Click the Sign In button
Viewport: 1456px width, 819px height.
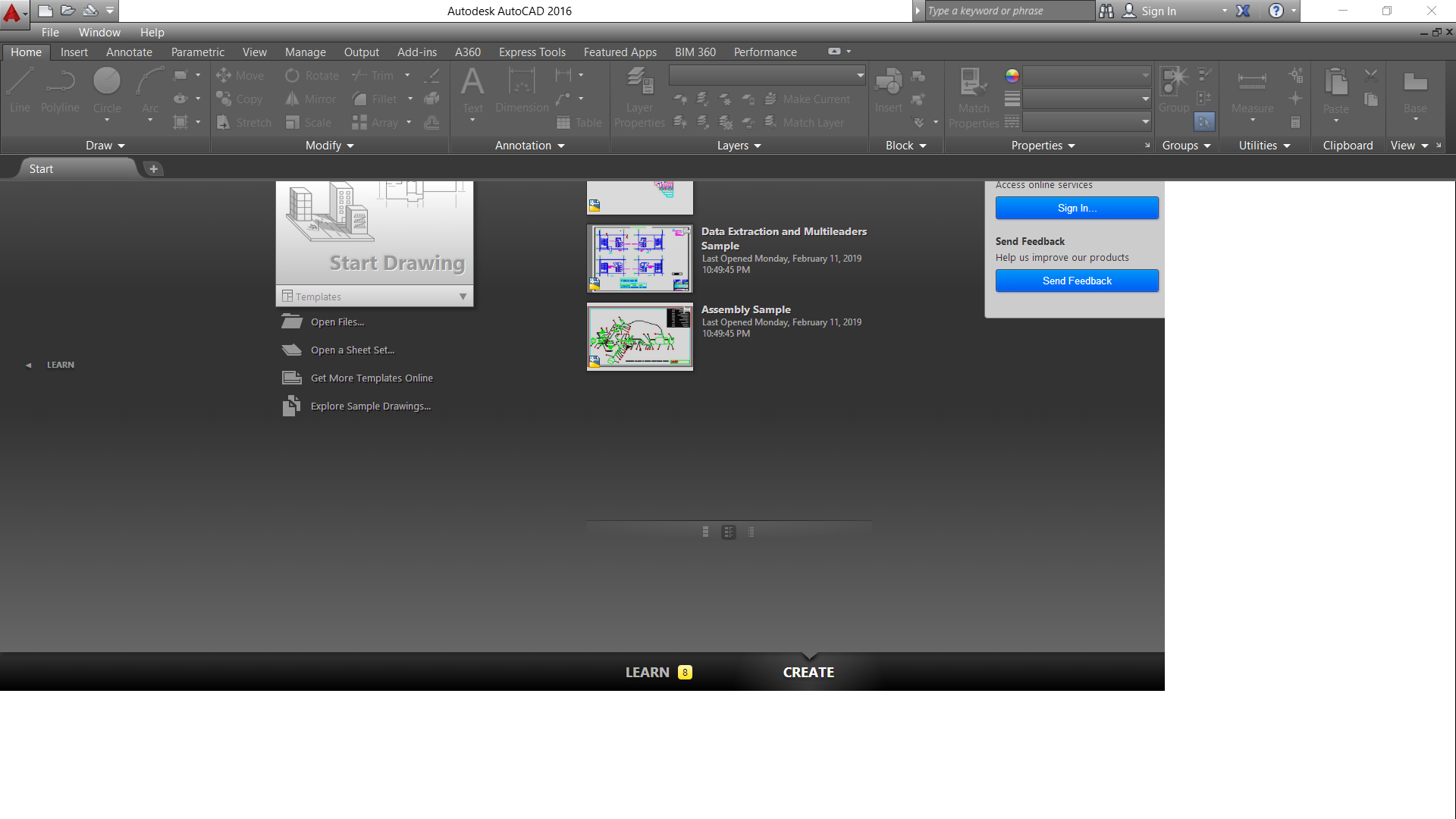1076,207
